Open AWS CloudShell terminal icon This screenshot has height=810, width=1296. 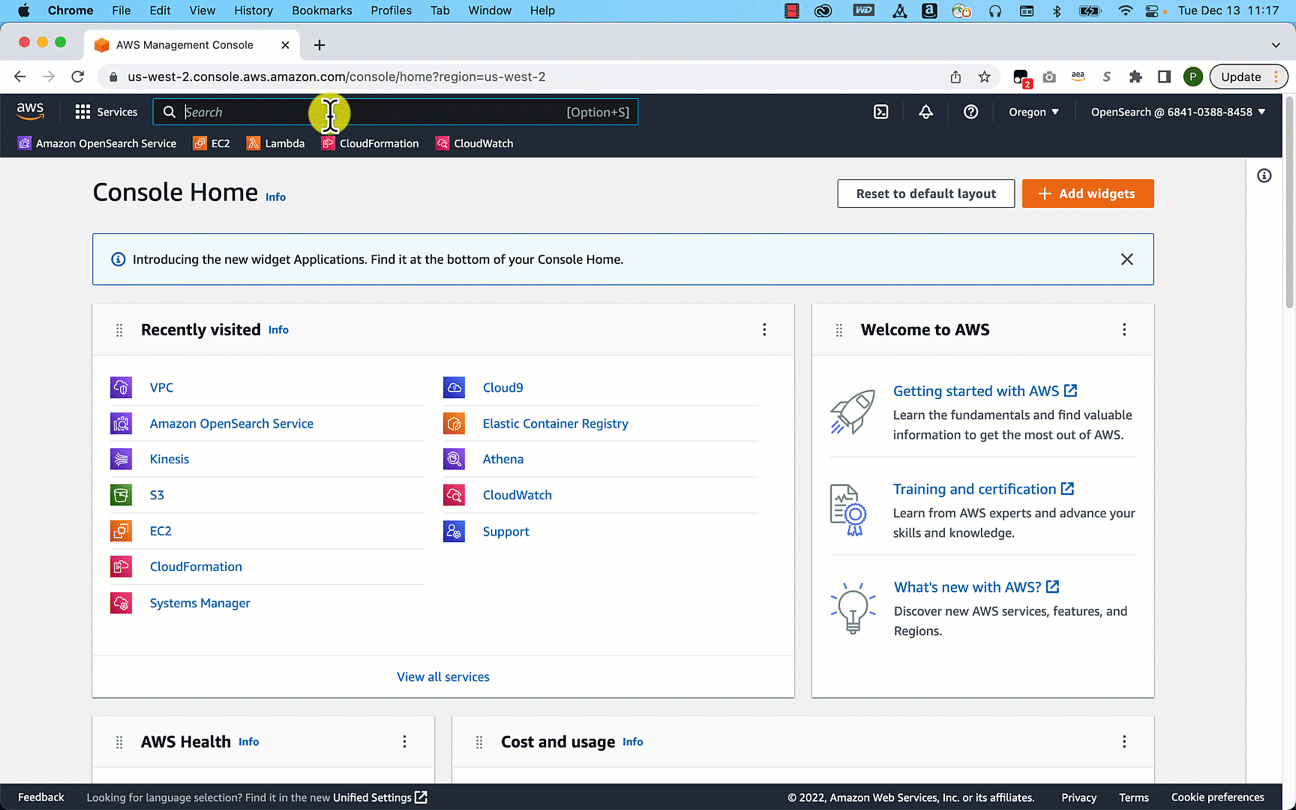pyautogui.click(x=881, y=112)
